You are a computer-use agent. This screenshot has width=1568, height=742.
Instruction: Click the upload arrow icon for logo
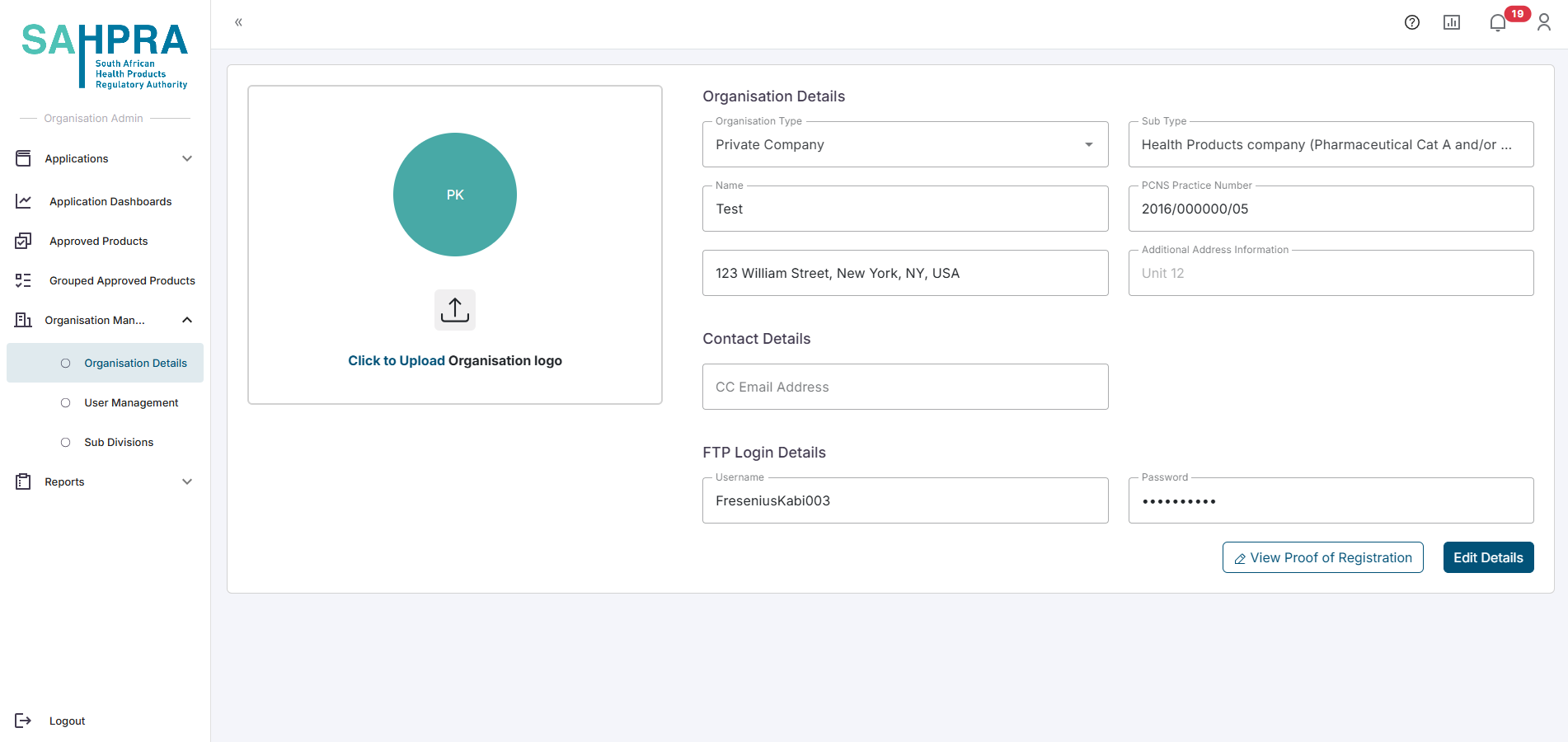tap(455, 310)
